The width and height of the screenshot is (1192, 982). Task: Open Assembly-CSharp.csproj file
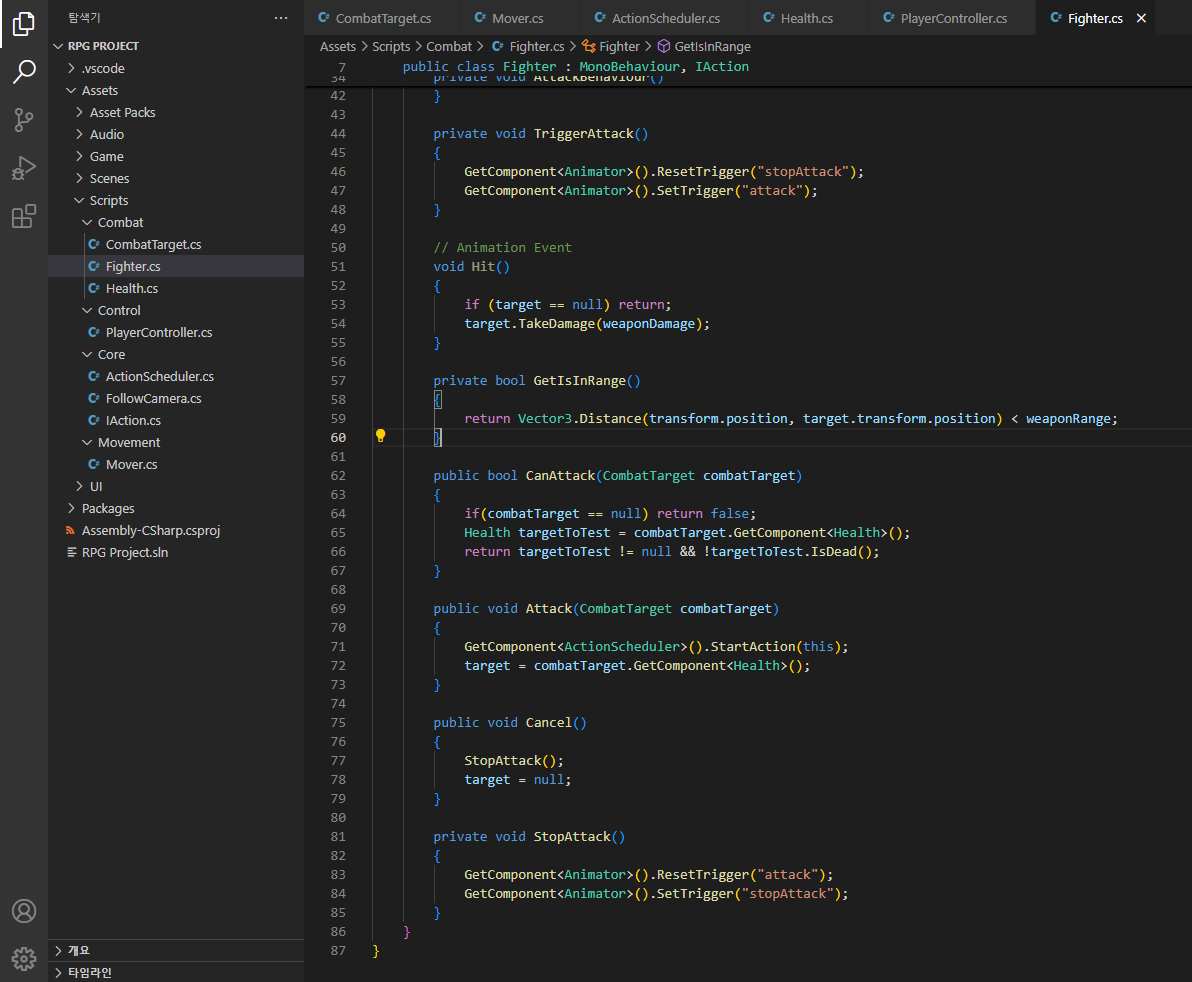point(150,530)
